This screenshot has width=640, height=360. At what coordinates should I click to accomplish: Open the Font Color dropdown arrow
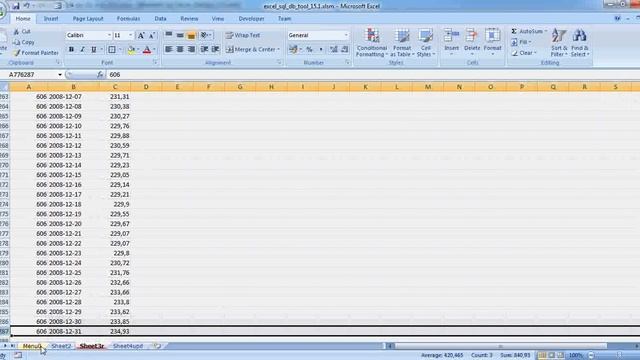pos(154,49)
